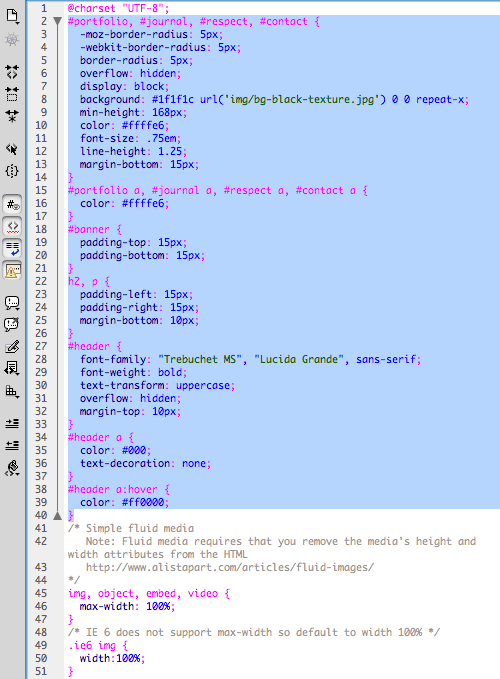This screenshot has height=679, width=500.
Task: Open the Apply Comment dropdown
Action: click(x=12, y=303)
